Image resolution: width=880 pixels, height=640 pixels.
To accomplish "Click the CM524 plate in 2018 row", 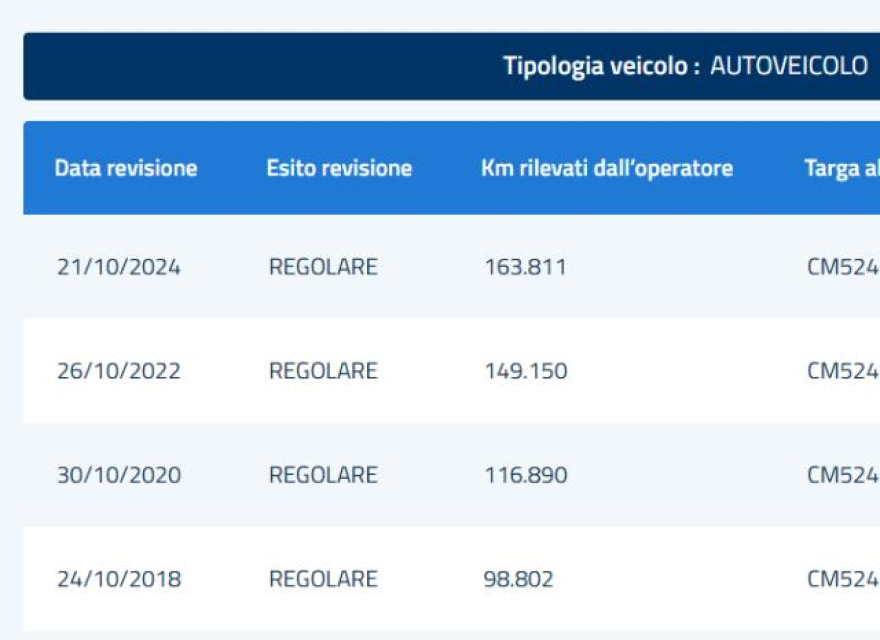I will tap(843, 579).
